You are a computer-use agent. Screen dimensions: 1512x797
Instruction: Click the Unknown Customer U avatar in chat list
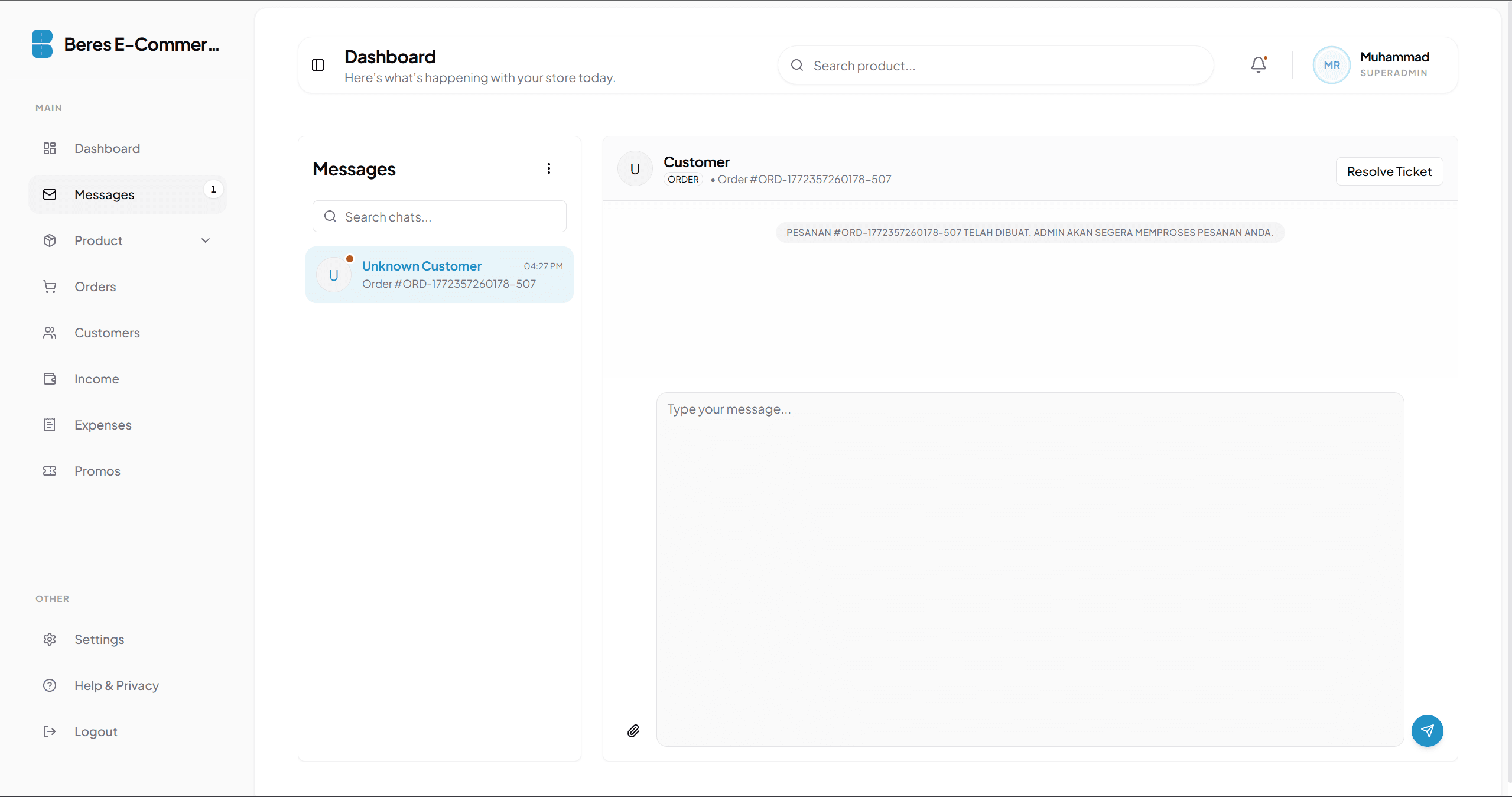tap(334, 275)
